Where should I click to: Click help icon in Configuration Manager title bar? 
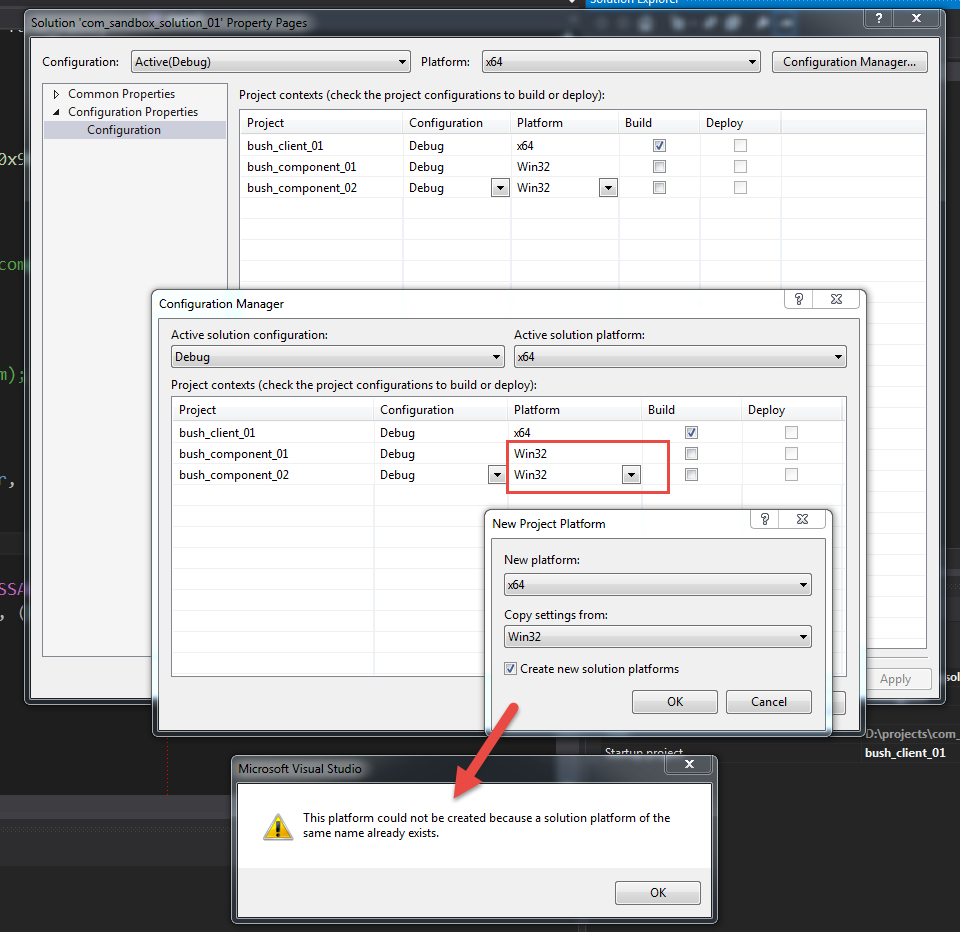(798, 299)
